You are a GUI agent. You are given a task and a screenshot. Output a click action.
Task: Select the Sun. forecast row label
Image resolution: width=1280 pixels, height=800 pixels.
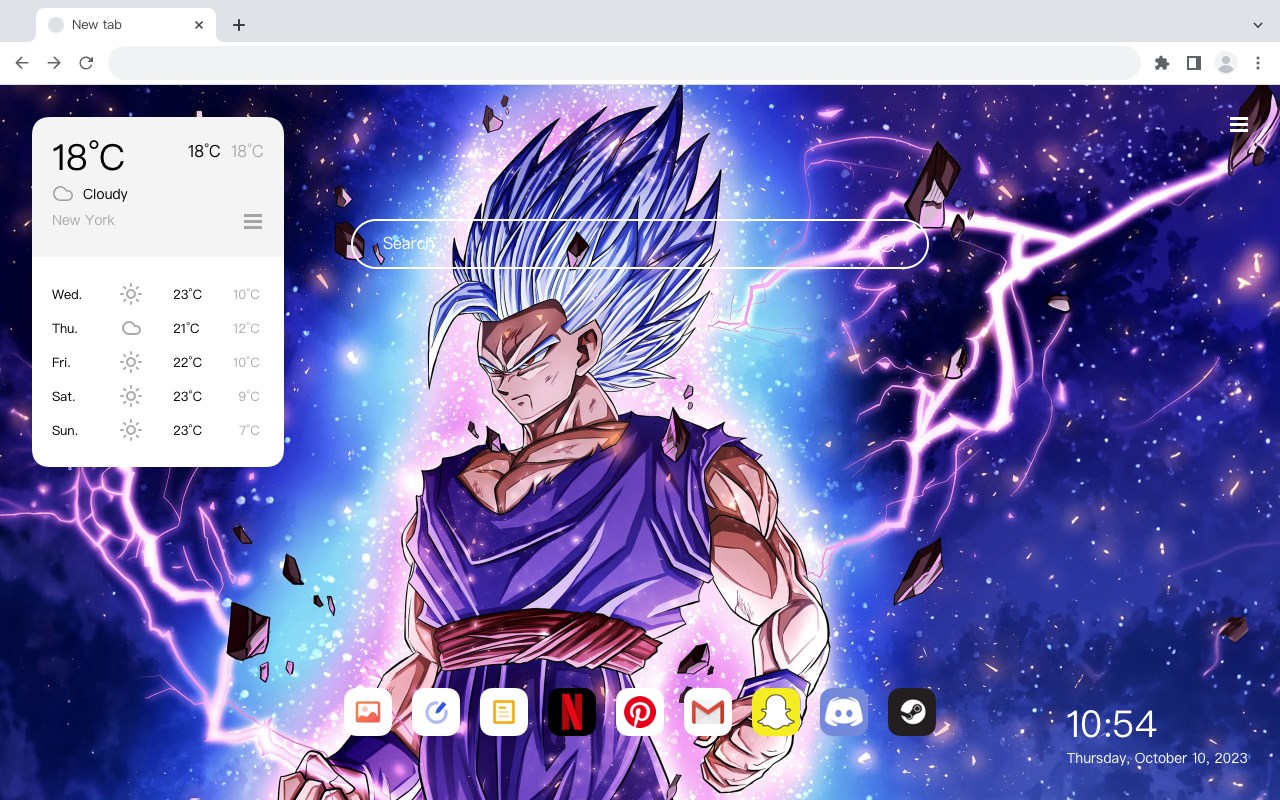coord(65,430)
